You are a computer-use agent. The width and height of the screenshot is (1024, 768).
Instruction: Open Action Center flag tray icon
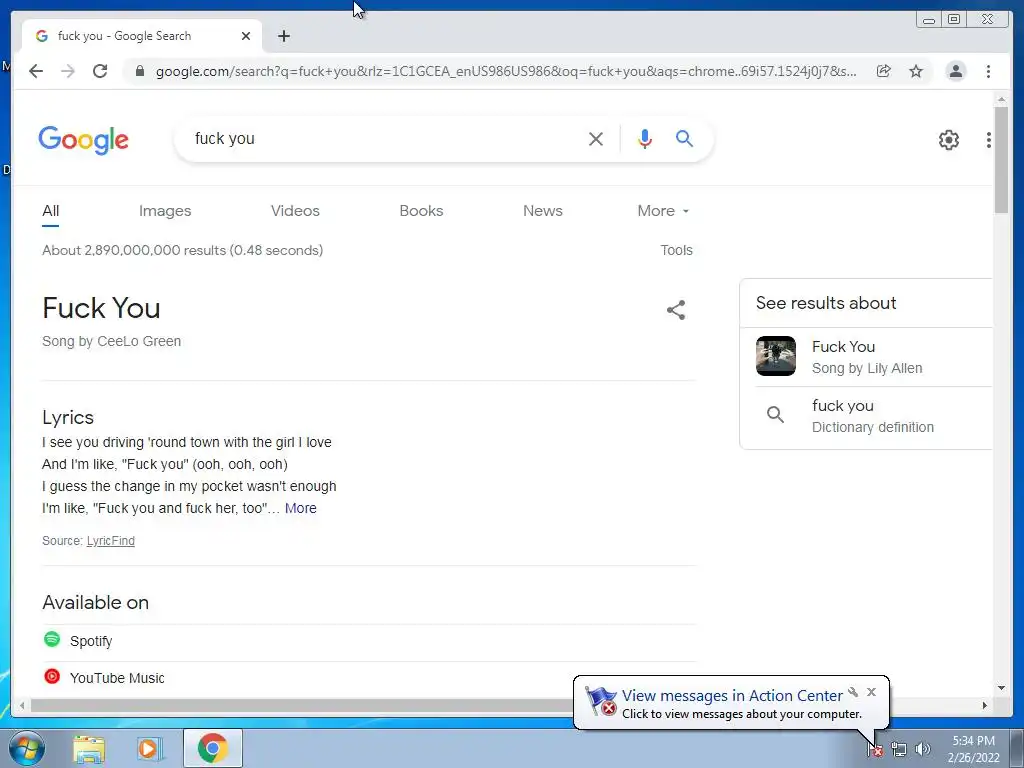pyautogui.click(x=874, y=749)
